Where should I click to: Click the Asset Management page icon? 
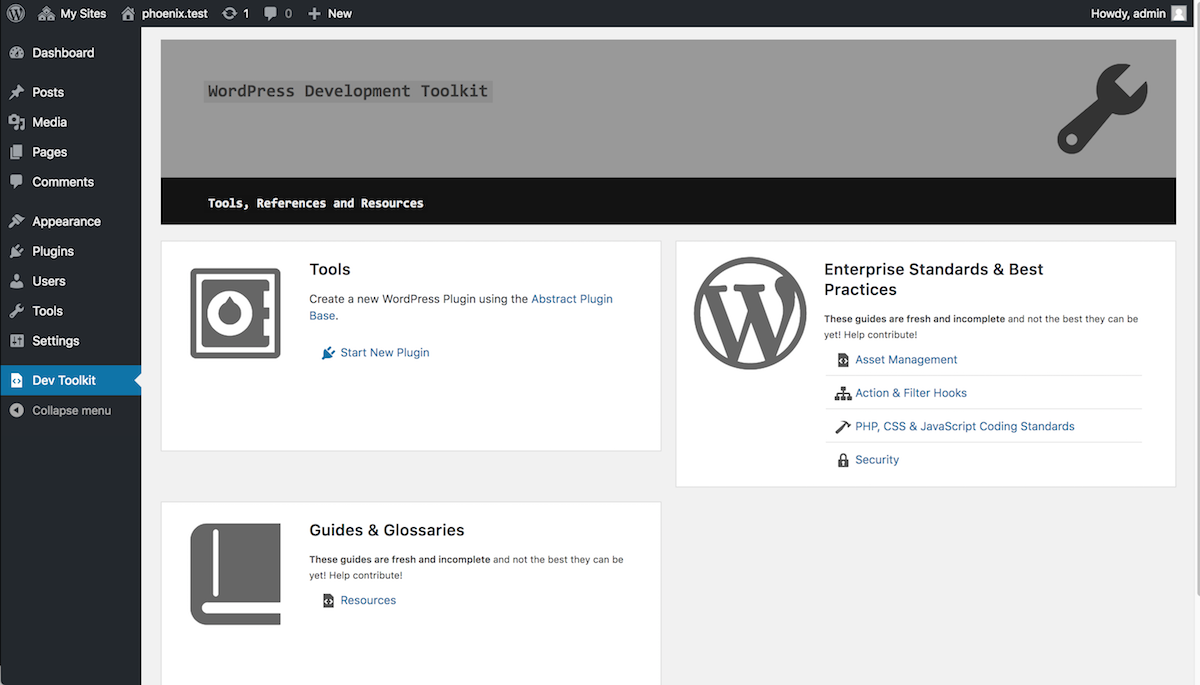point(843,360)
